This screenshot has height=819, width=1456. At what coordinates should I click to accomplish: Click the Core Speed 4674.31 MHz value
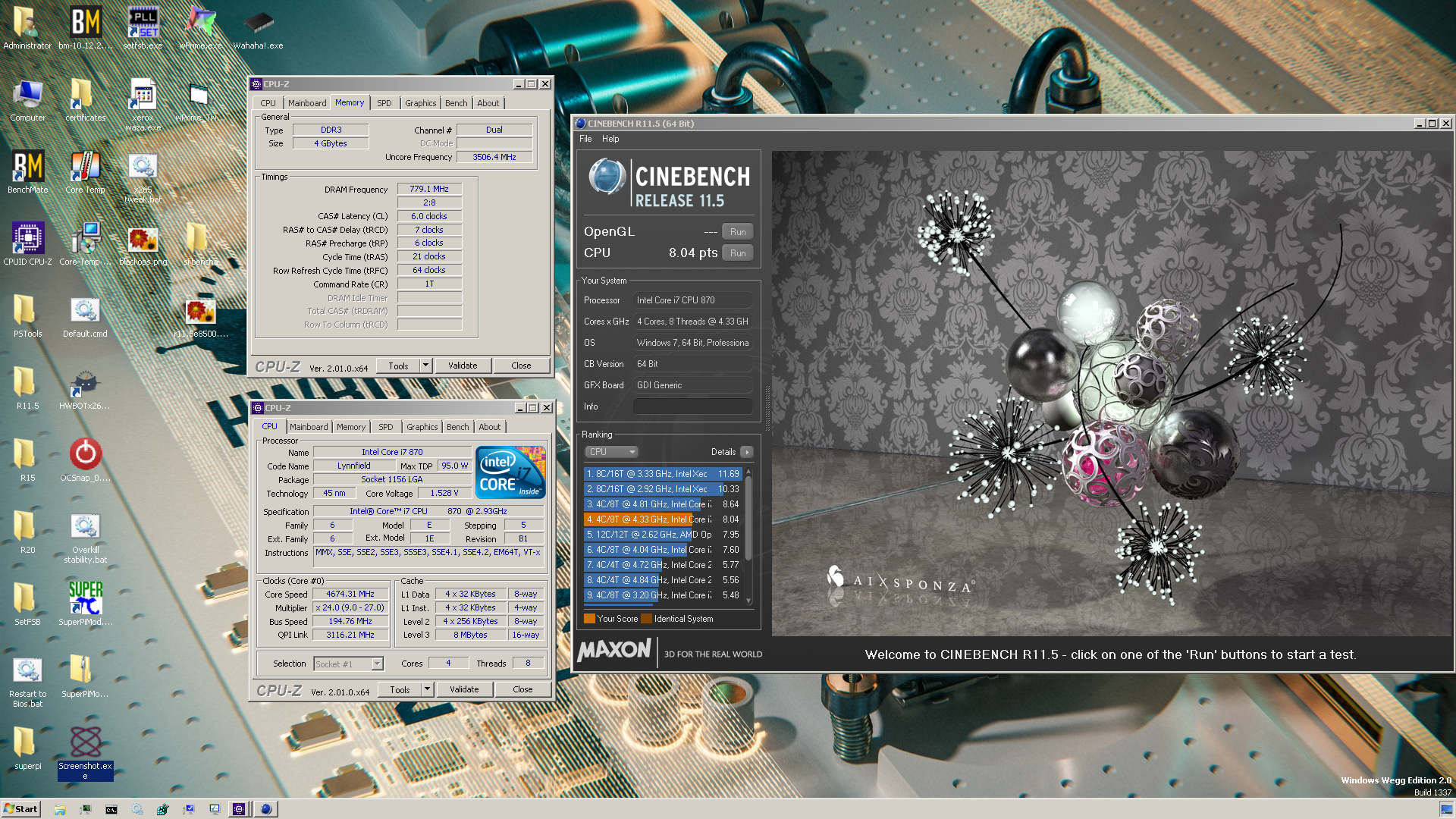click(350, 594)
